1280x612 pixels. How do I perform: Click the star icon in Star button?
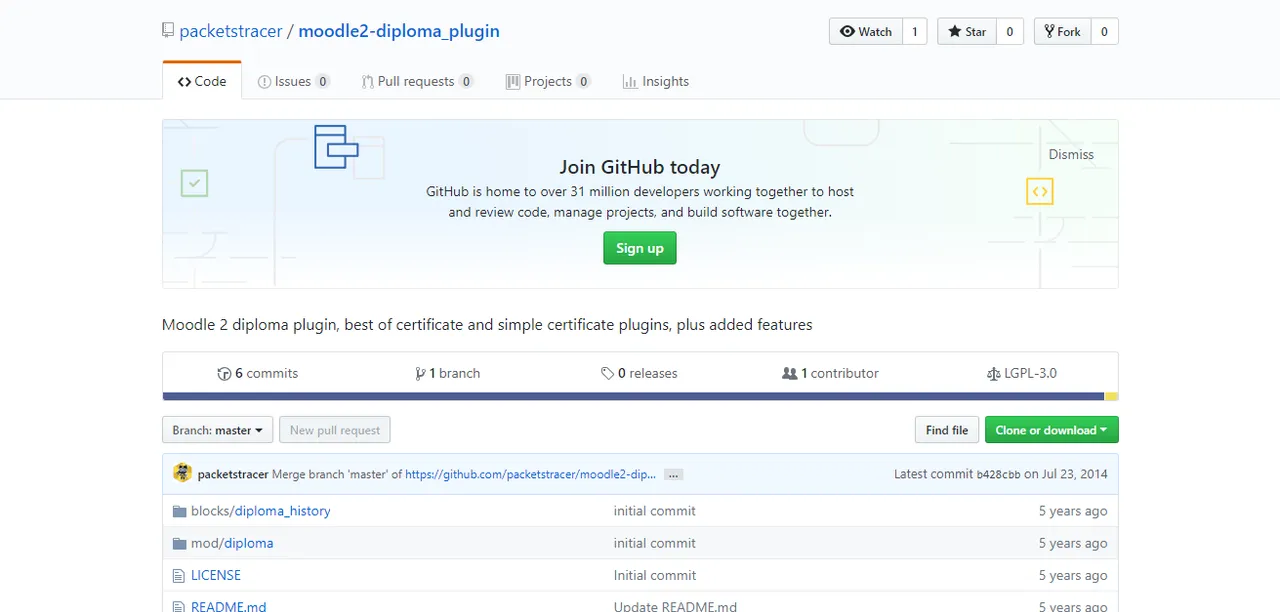(x=955, y=32)
